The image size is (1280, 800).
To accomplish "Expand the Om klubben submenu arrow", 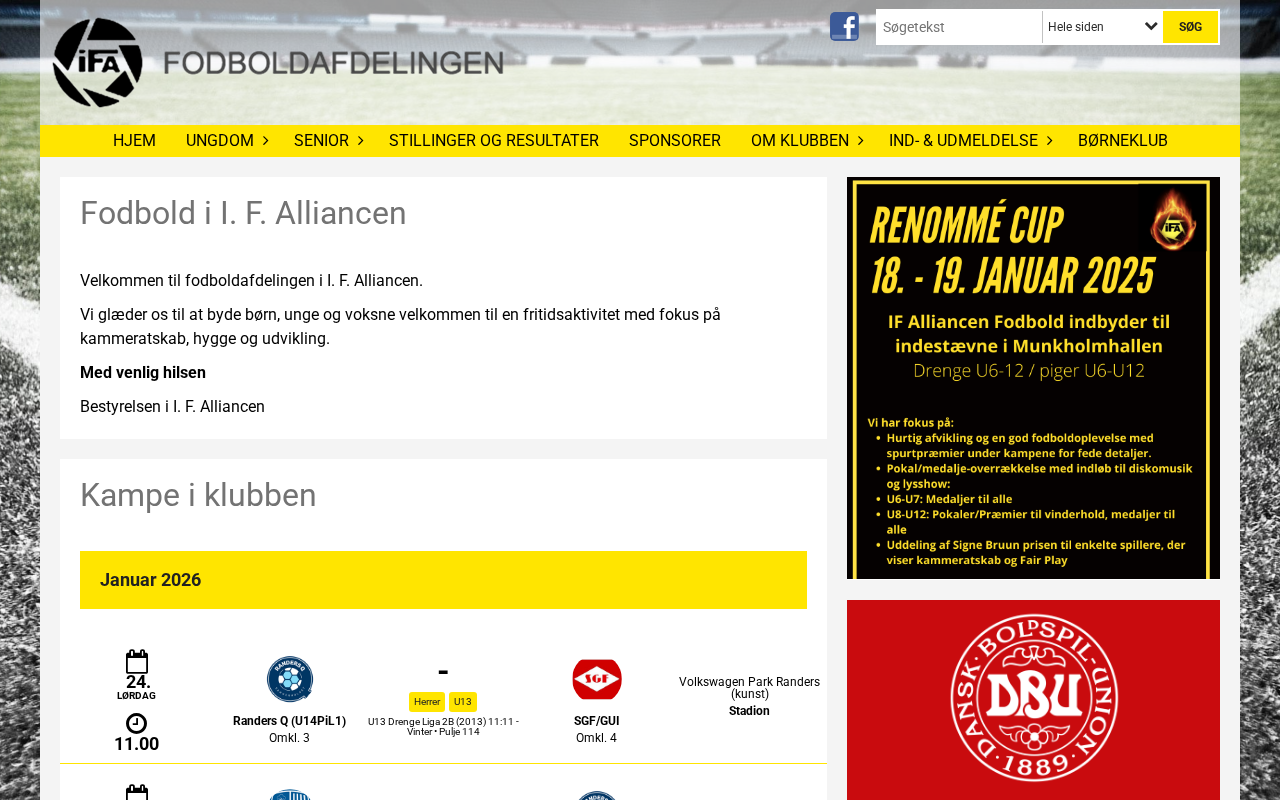I will coord(860,141).
